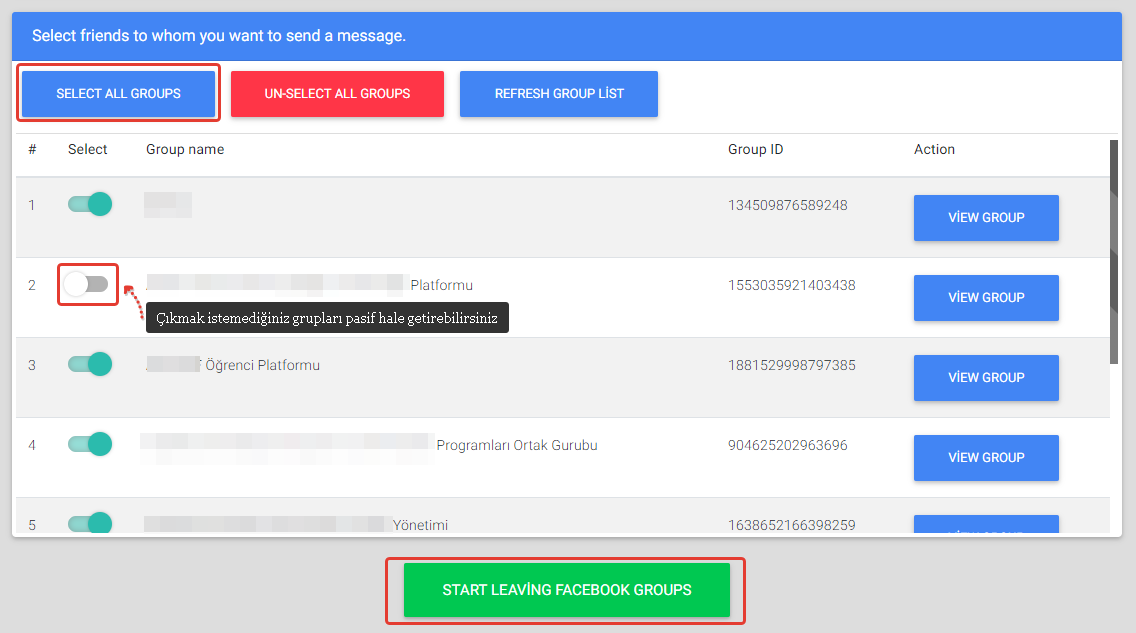Toggle the Yönetimi group switch in row 5
The height and width of the screenshot is (633, 1136).
coord(90,523)
